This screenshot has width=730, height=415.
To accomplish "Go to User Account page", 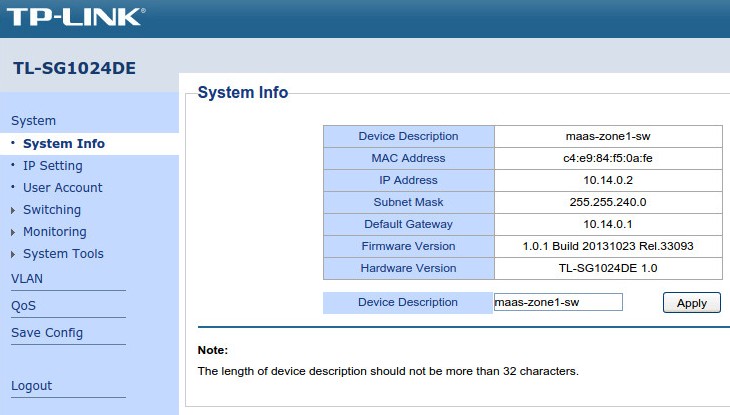I will [62, 188].
